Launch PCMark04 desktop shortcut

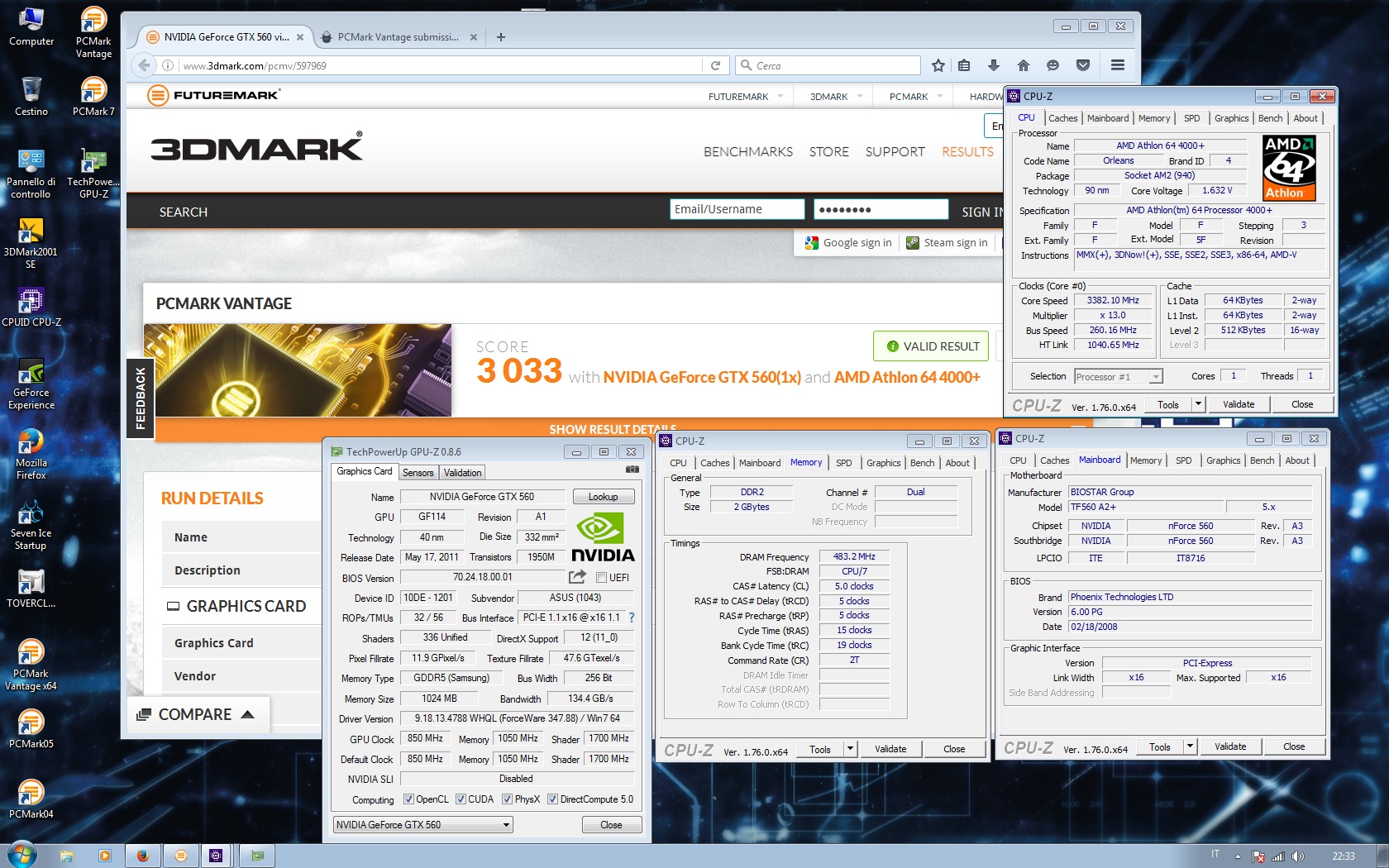point(31,799)
